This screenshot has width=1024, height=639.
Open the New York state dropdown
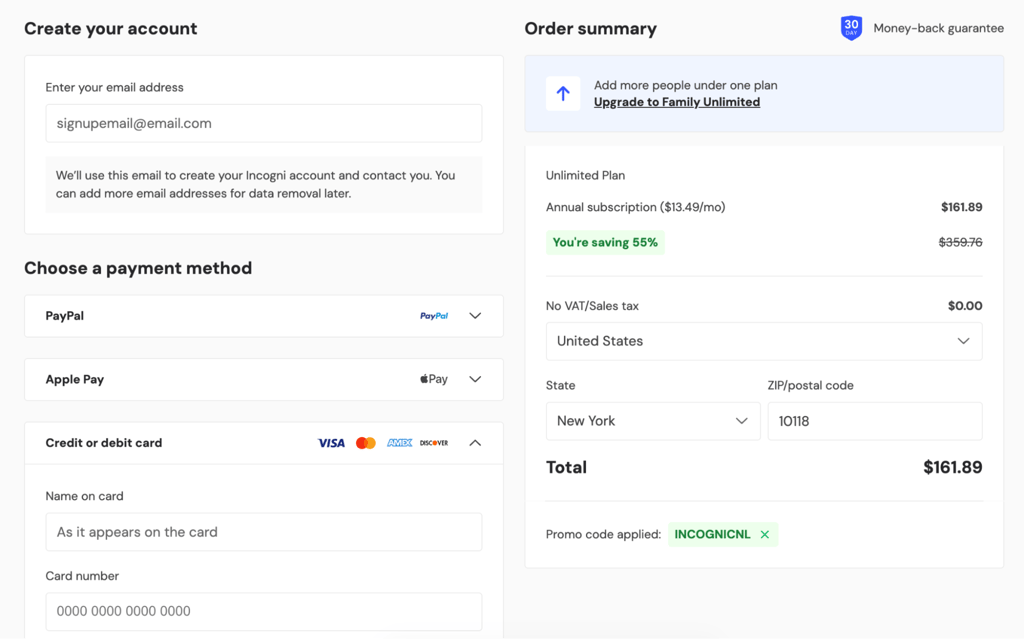[653, 421]
